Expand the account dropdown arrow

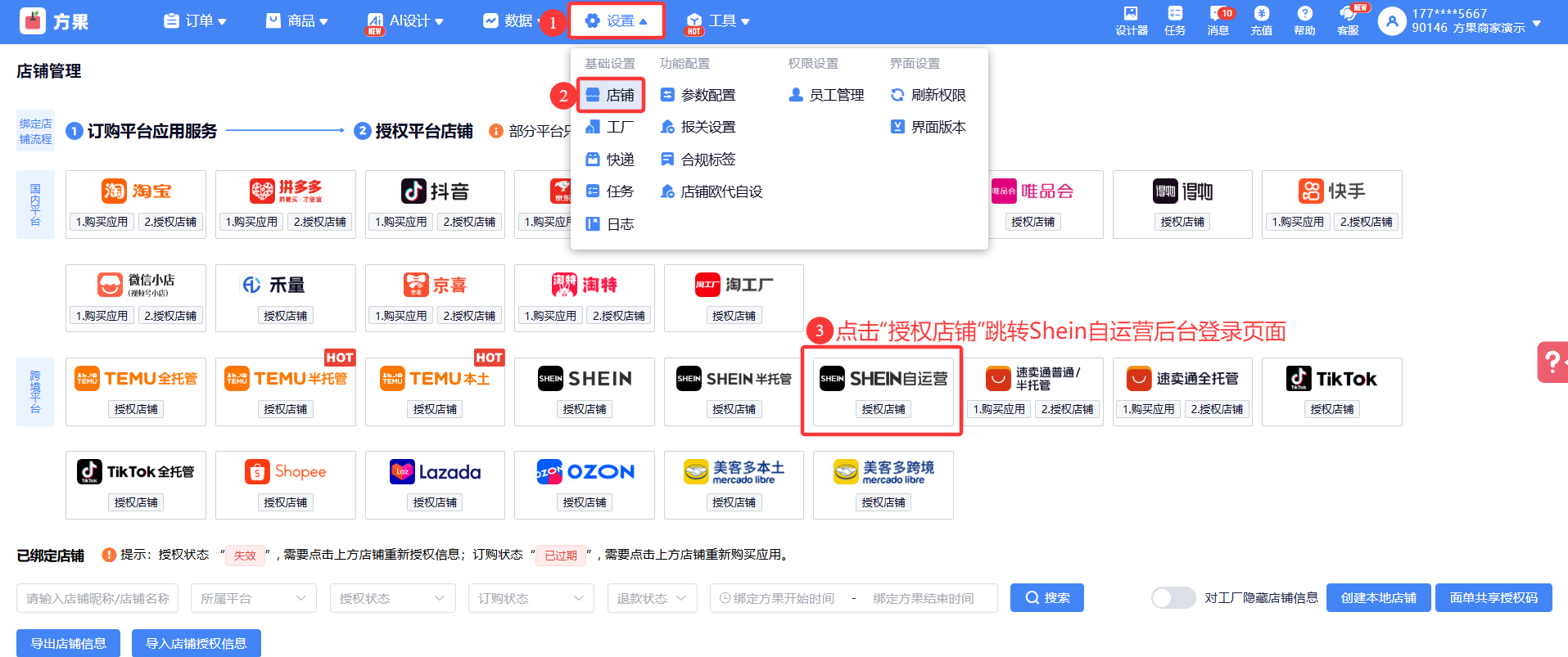tap(1537, 23)
